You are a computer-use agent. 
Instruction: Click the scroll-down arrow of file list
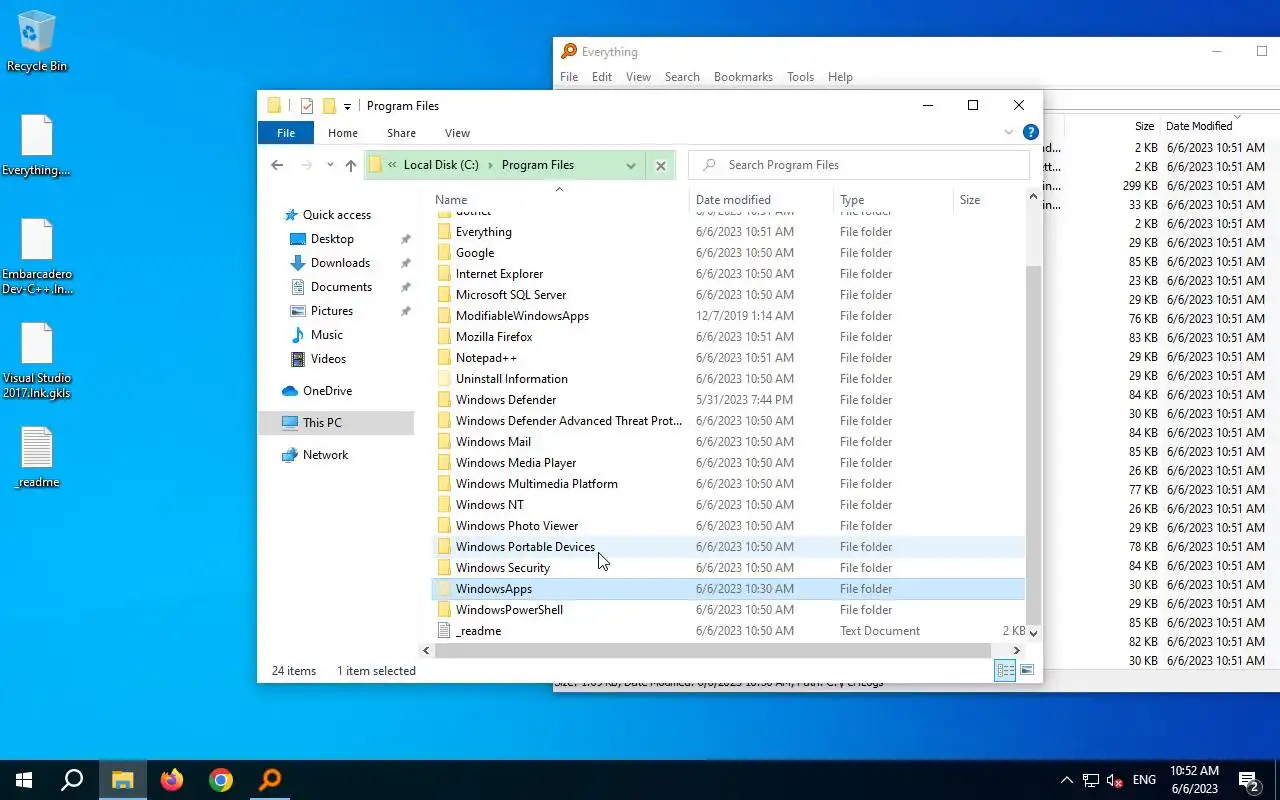[1033, 632]
